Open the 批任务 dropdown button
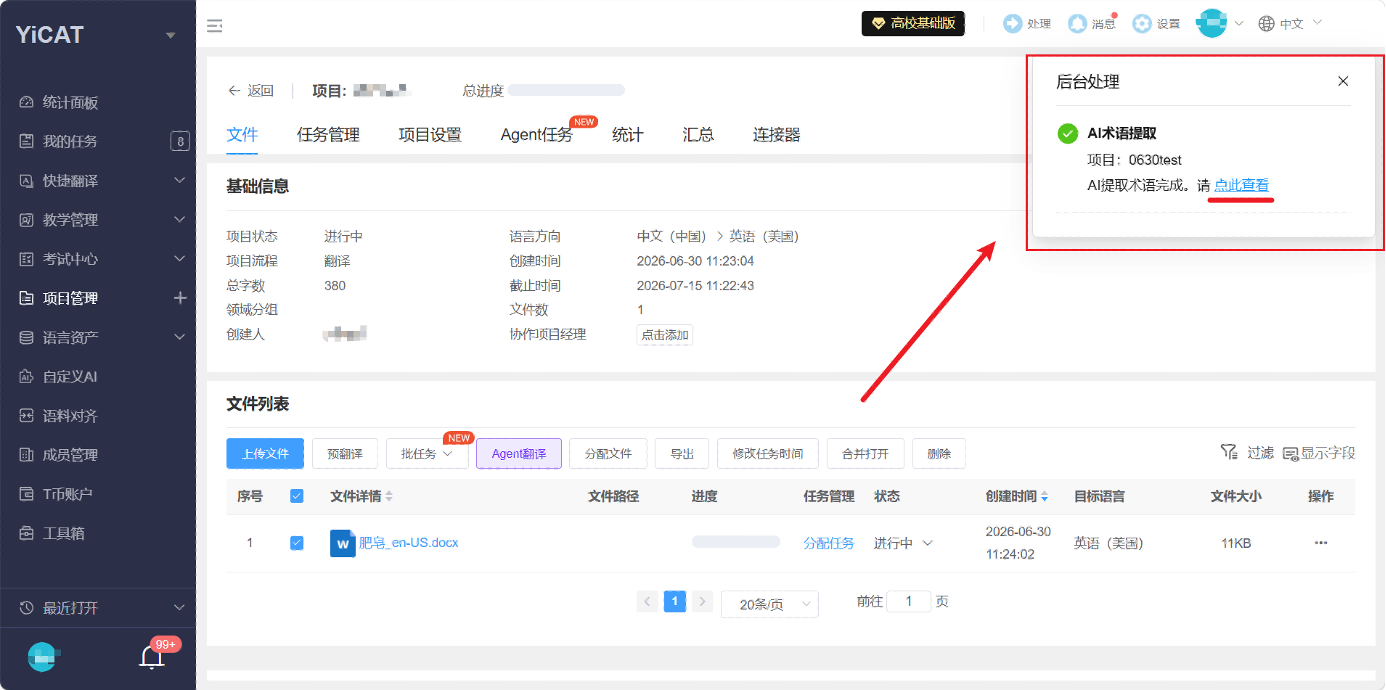The width and height of the screenshot is (1386, 690). click(x=427, y=454)
